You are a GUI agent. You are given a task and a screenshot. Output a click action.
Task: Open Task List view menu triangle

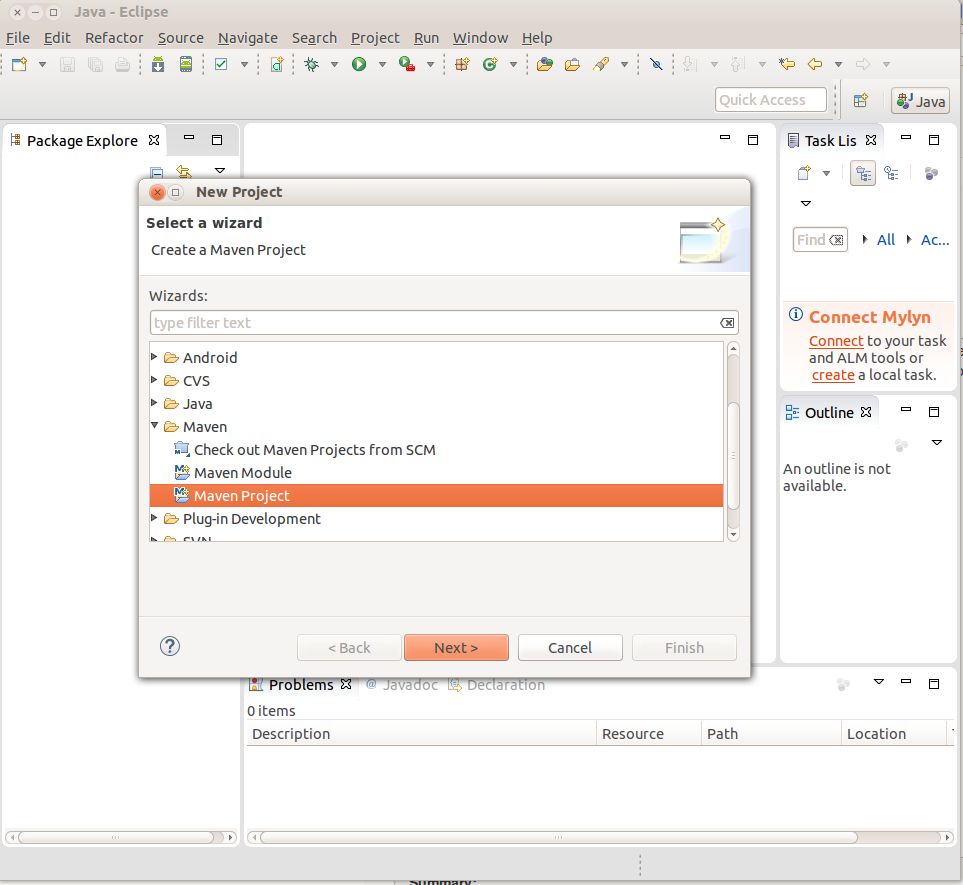[x=806, y=203]
